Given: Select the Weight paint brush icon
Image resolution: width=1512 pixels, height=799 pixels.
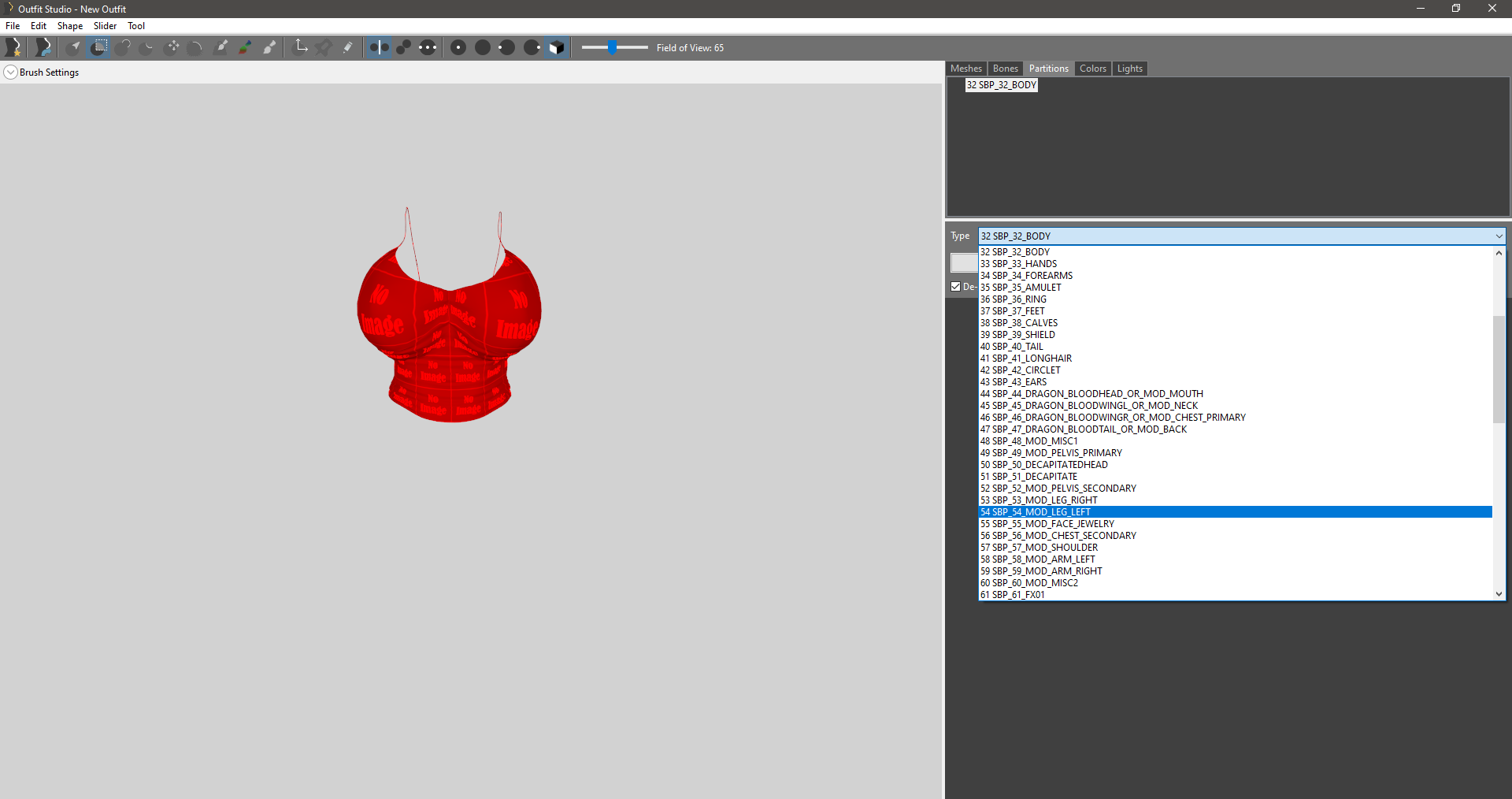Looking at the screenshot, I should point(220,47).
